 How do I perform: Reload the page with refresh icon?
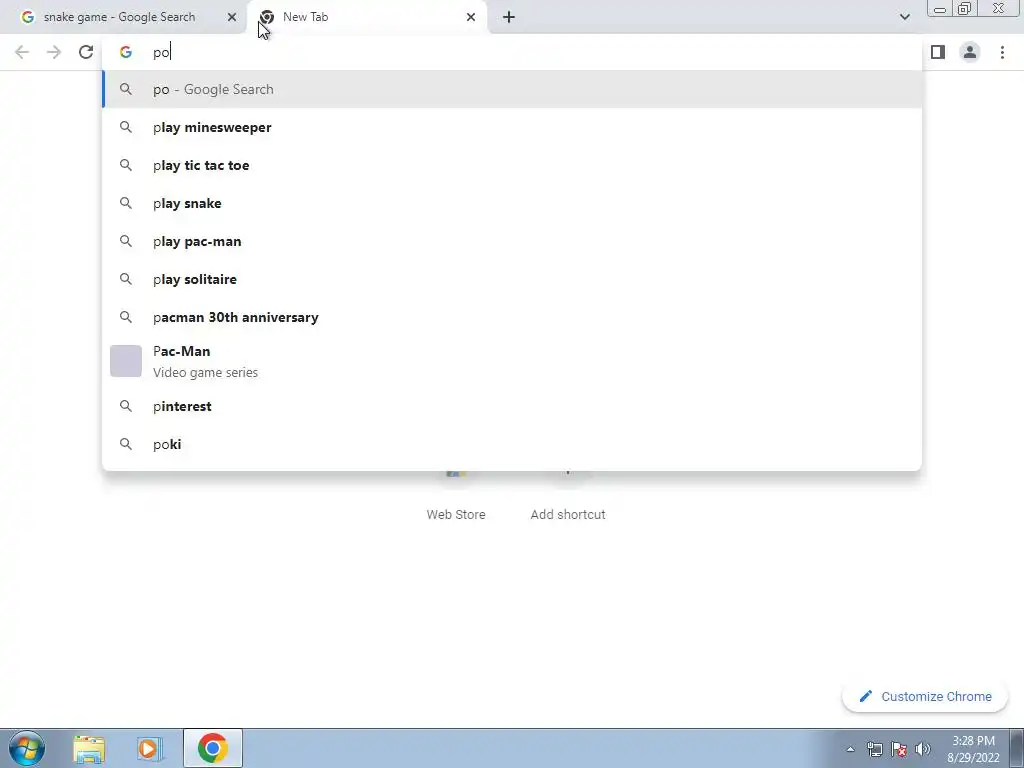click(86, 52)
